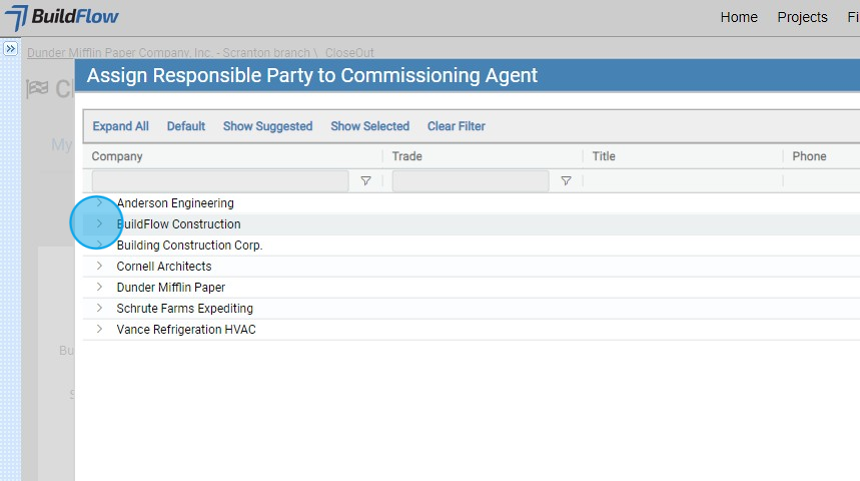
Task: Click the Company column filter icon
Action: [x=366, y=181]
